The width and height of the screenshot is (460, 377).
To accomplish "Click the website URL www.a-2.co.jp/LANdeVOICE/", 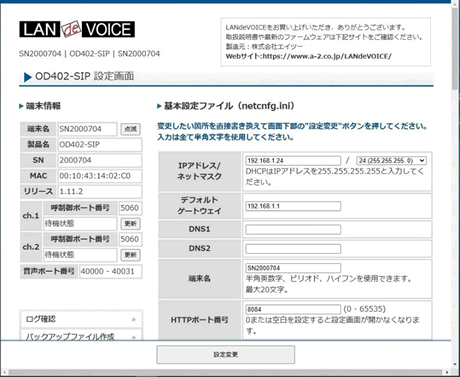I will [x=327, y=56].
